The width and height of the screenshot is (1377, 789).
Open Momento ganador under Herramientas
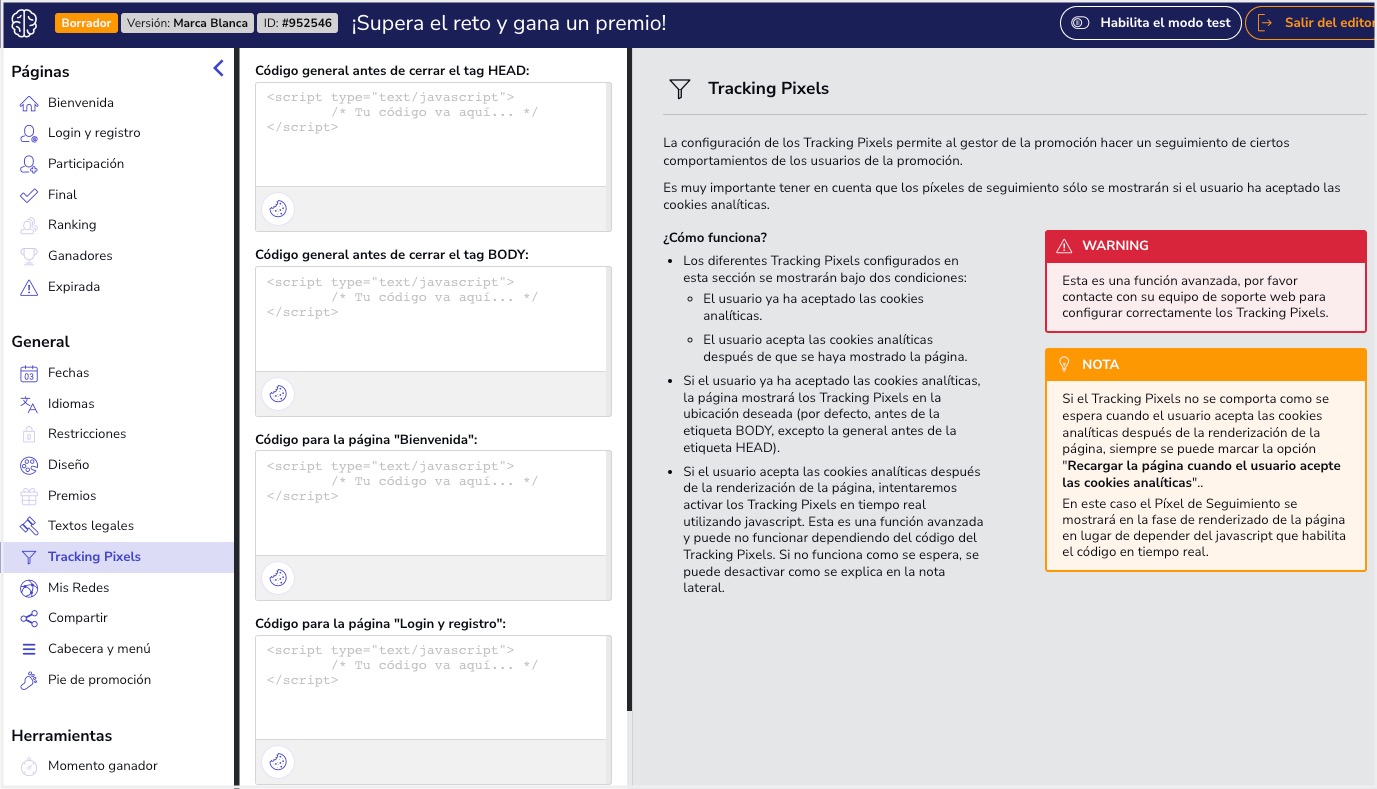point(102,766)
